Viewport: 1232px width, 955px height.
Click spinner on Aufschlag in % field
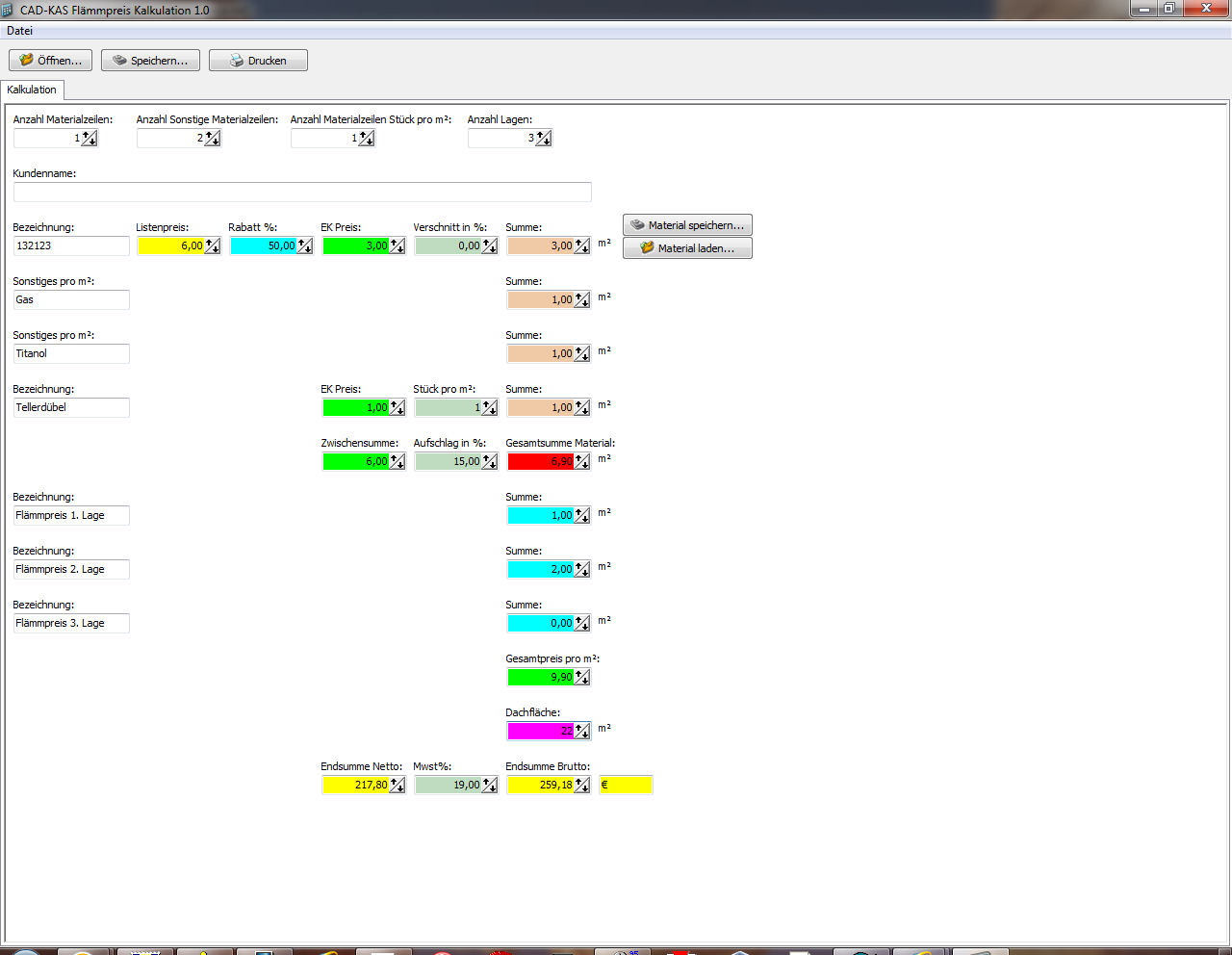(x=490, y=462)
